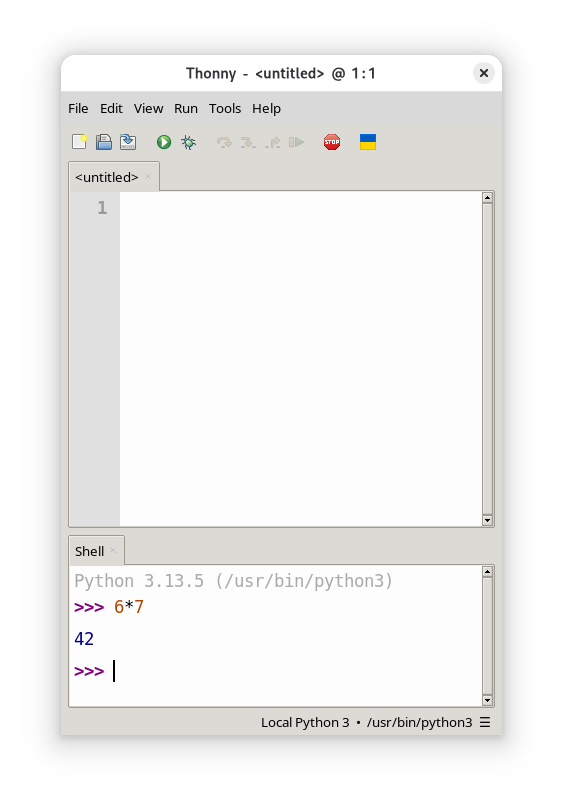Run current script with green play icon

164,142
